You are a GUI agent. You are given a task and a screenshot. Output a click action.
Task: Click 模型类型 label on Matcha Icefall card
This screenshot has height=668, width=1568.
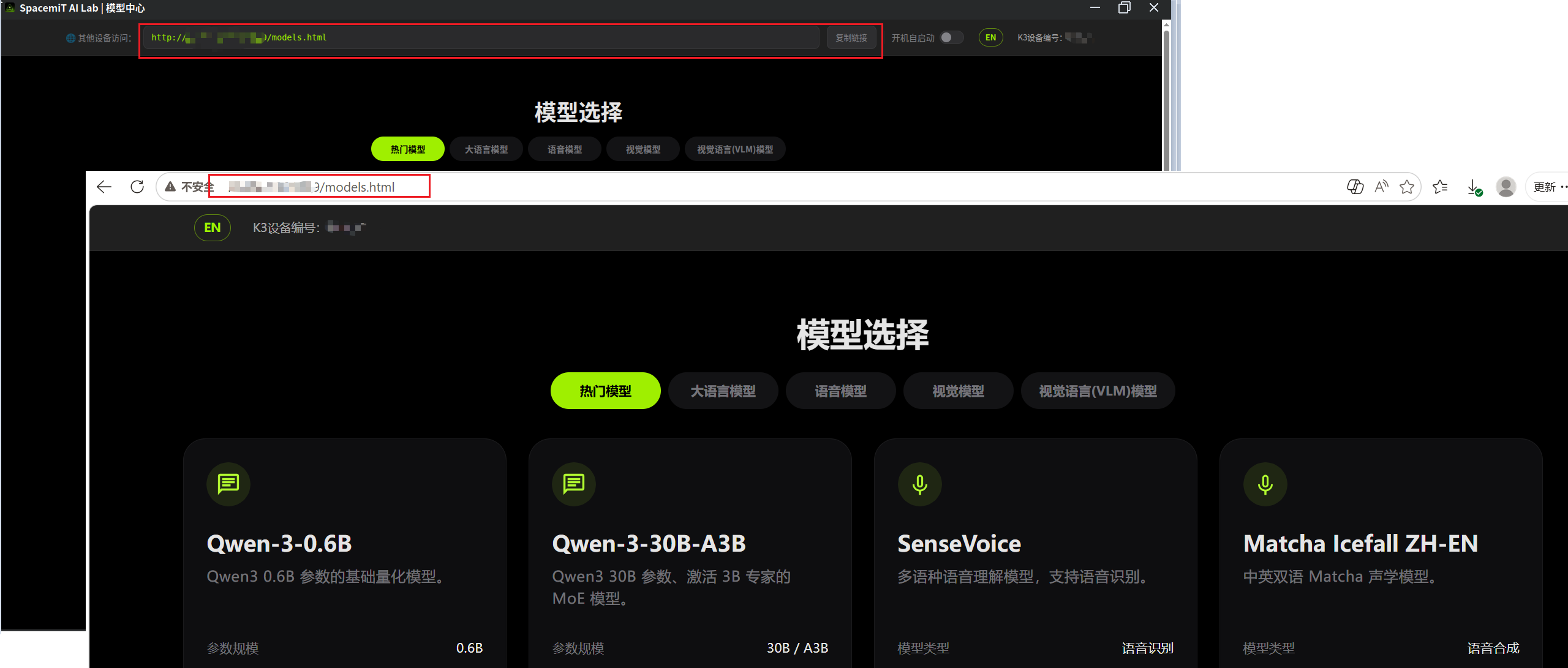pyautogui.click(x=1269, y=648)
